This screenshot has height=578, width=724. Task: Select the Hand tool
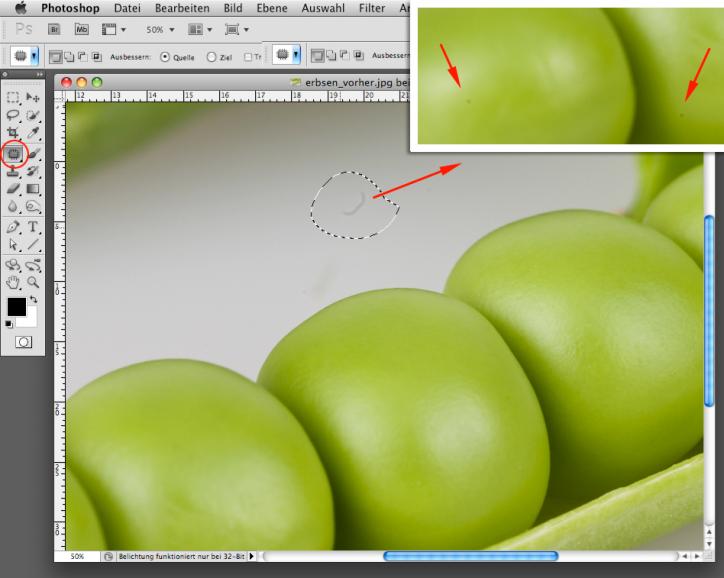13,282
